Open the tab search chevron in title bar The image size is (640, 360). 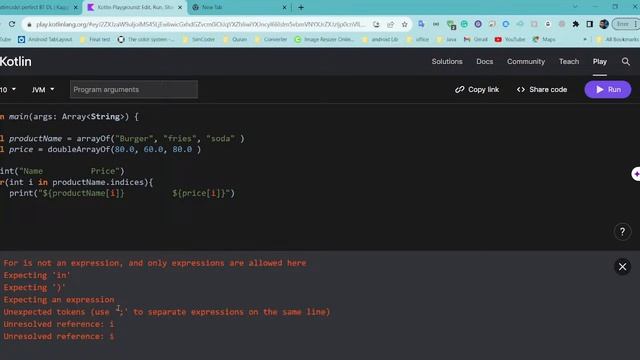tap(575, 7)
